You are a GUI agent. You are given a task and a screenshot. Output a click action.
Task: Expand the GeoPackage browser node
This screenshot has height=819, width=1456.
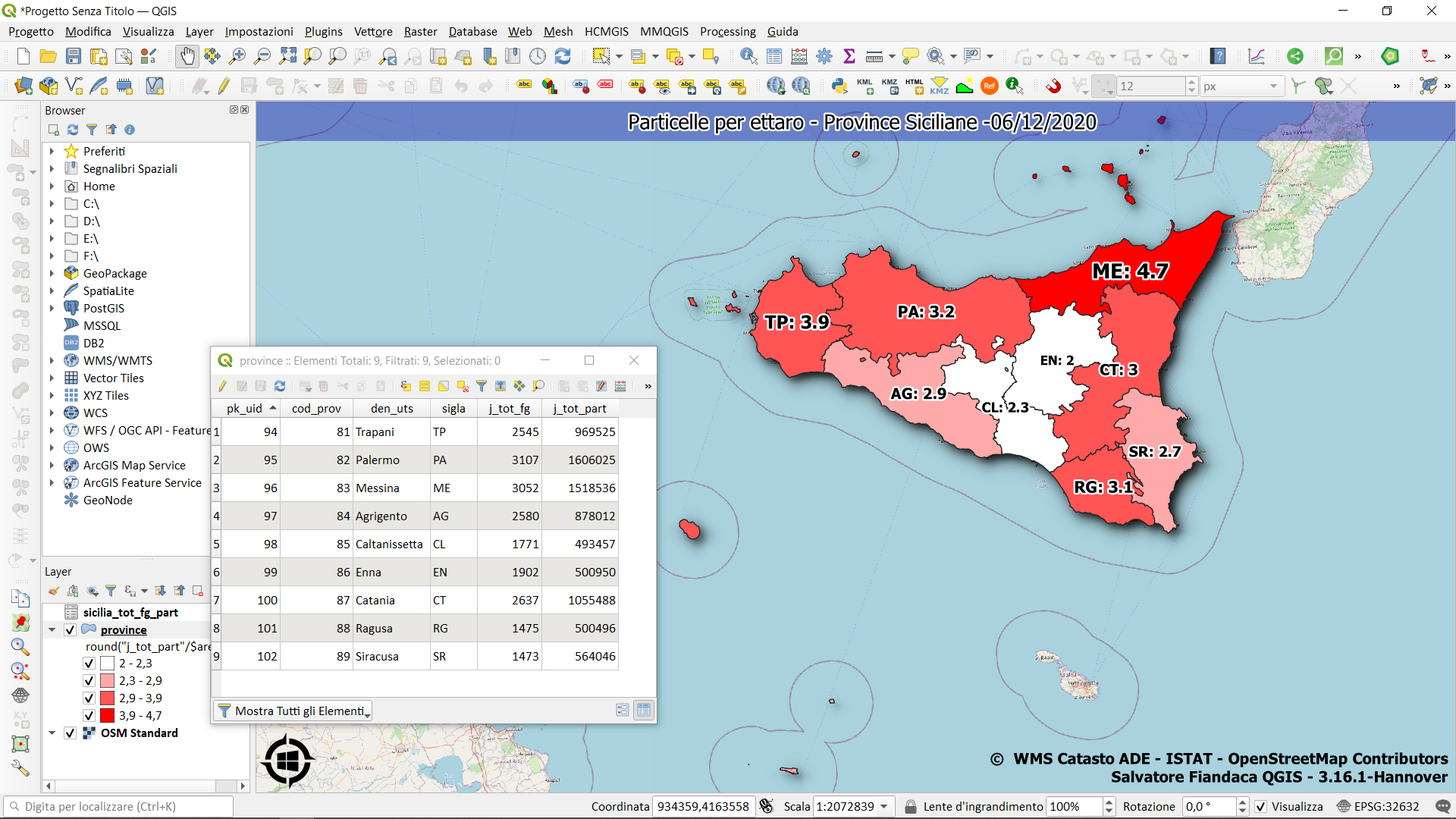tap(52, 273)
